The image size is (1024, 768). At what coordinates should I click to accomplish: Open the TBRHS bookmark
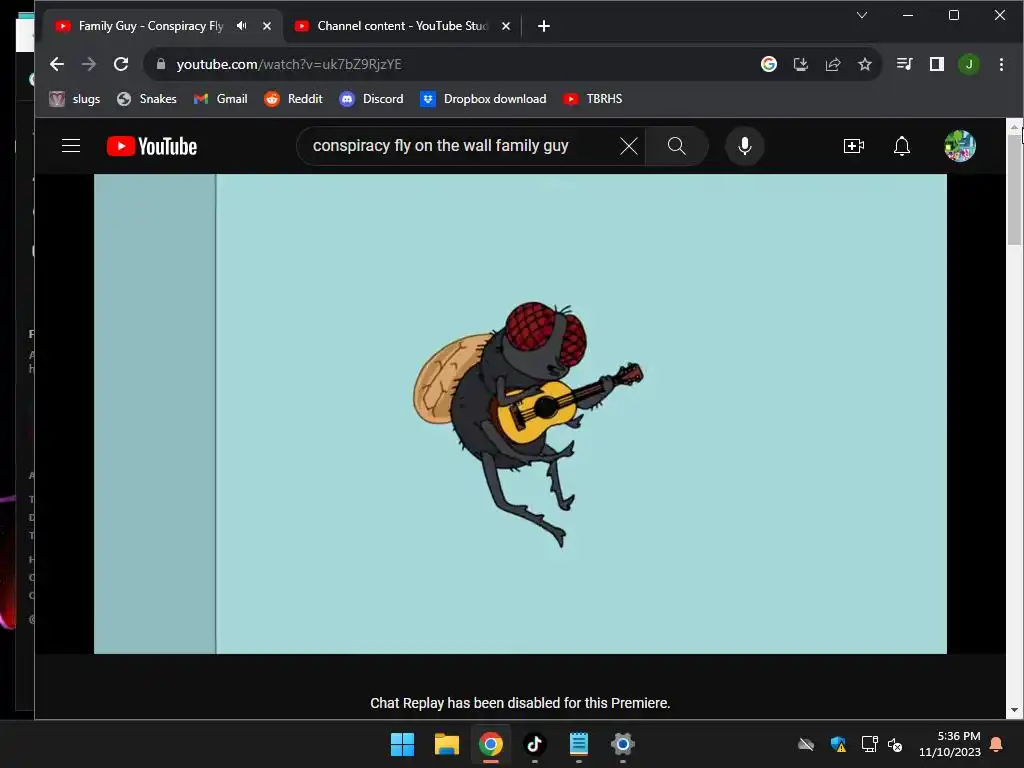593,99
